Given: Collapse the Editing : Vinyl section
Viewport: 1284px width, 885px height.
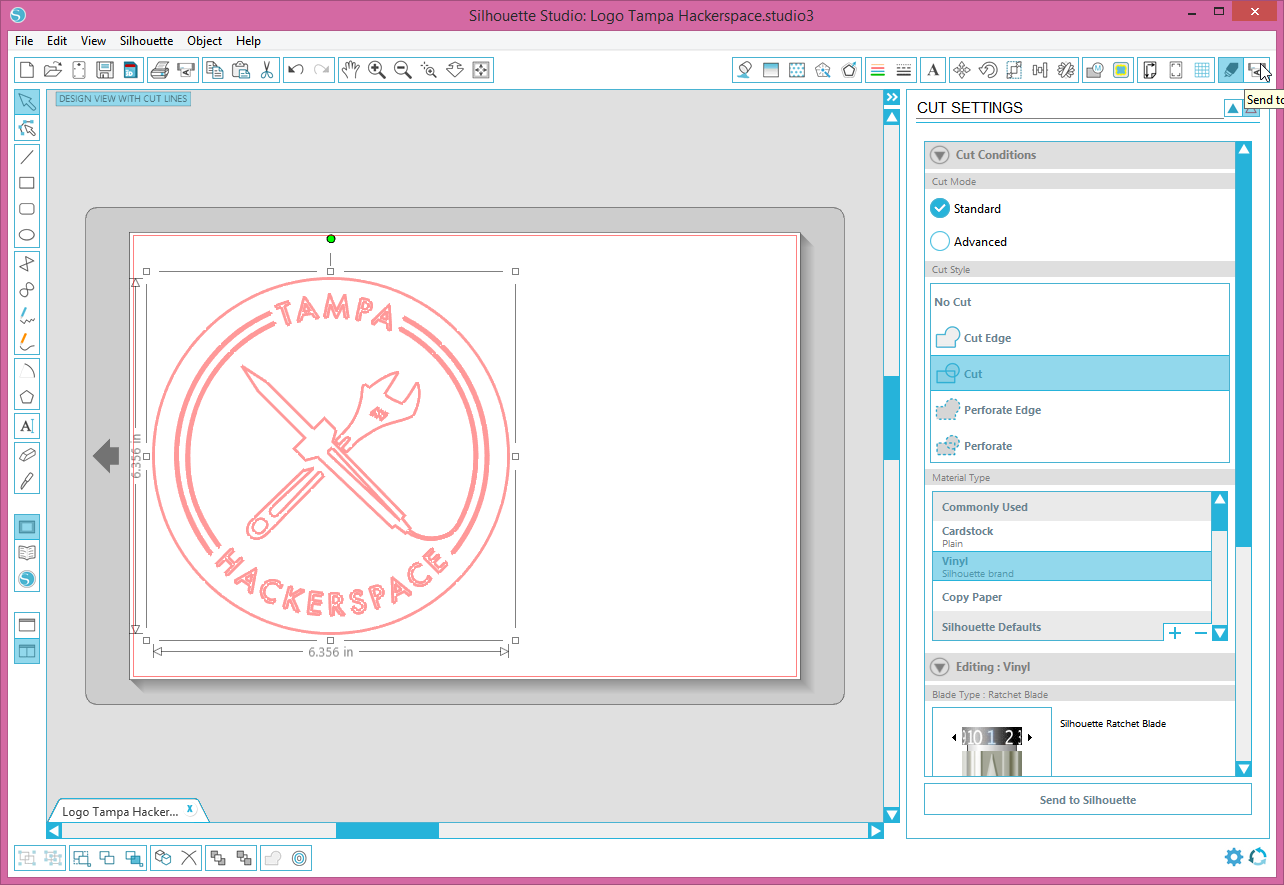Looking at the screenshot, I should point(939,667).
